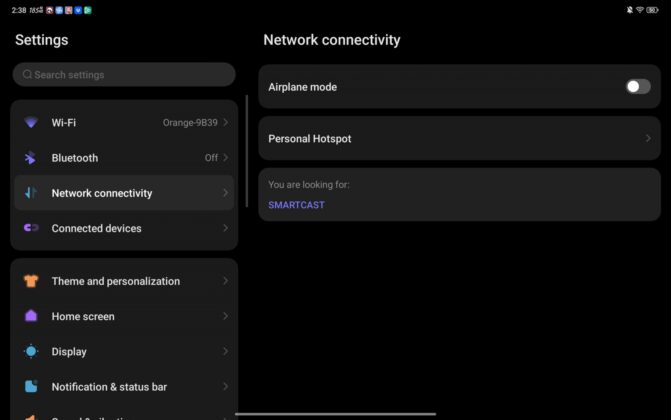Tap the Wi-Fi icon in settings list

[x=31, y=122]
